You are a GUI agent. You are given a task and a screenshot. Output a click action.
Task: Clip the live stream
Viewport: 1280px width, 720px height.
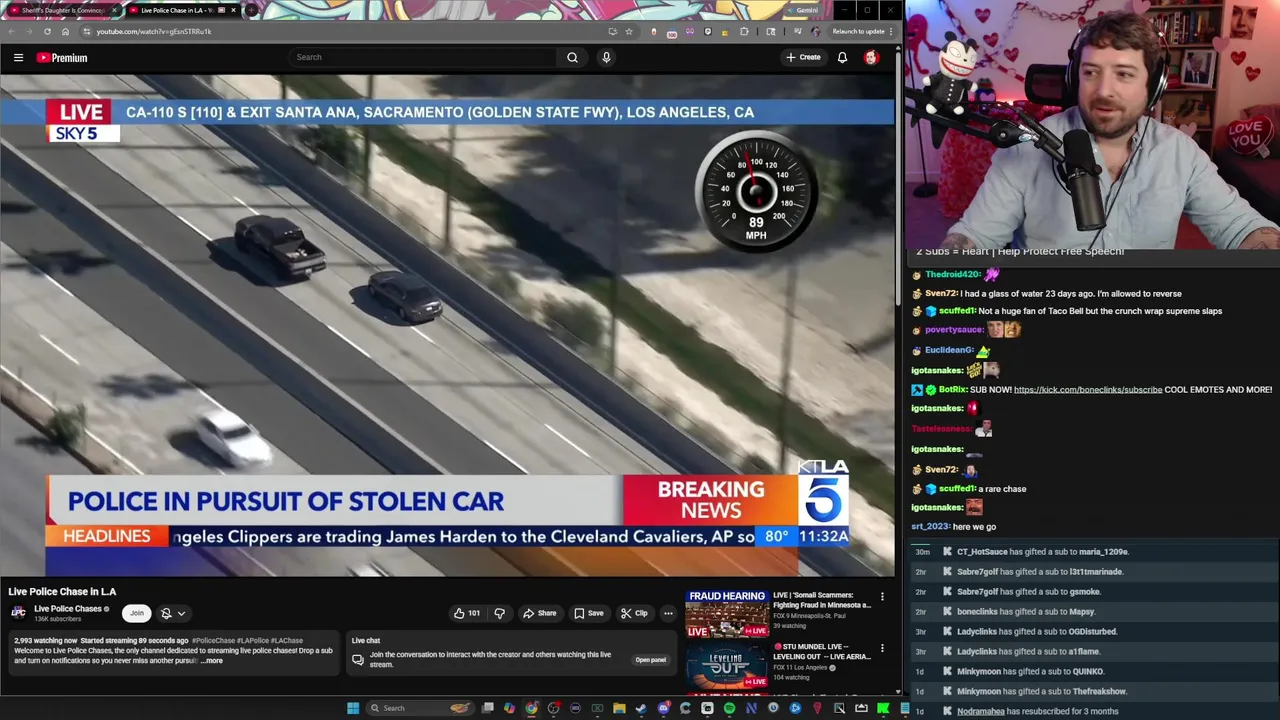click(x=634, y=613)
